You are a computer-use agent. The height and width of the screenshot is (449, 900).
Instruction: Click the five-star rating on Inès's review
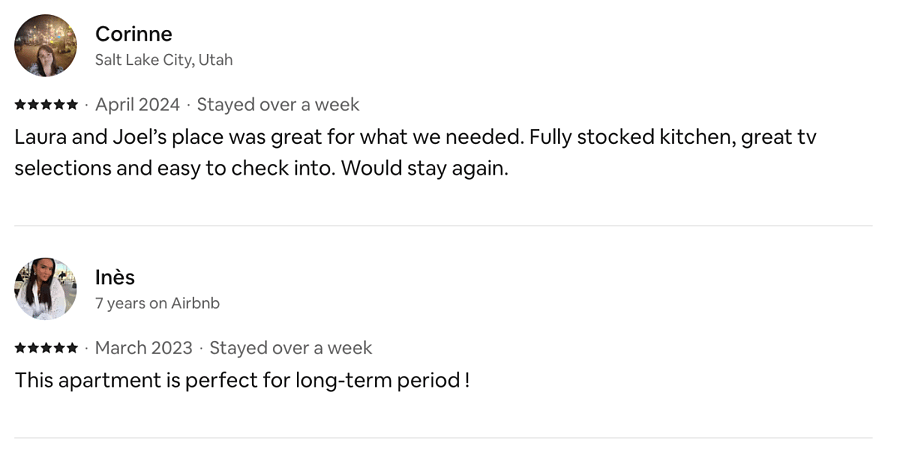pos(46,348)
